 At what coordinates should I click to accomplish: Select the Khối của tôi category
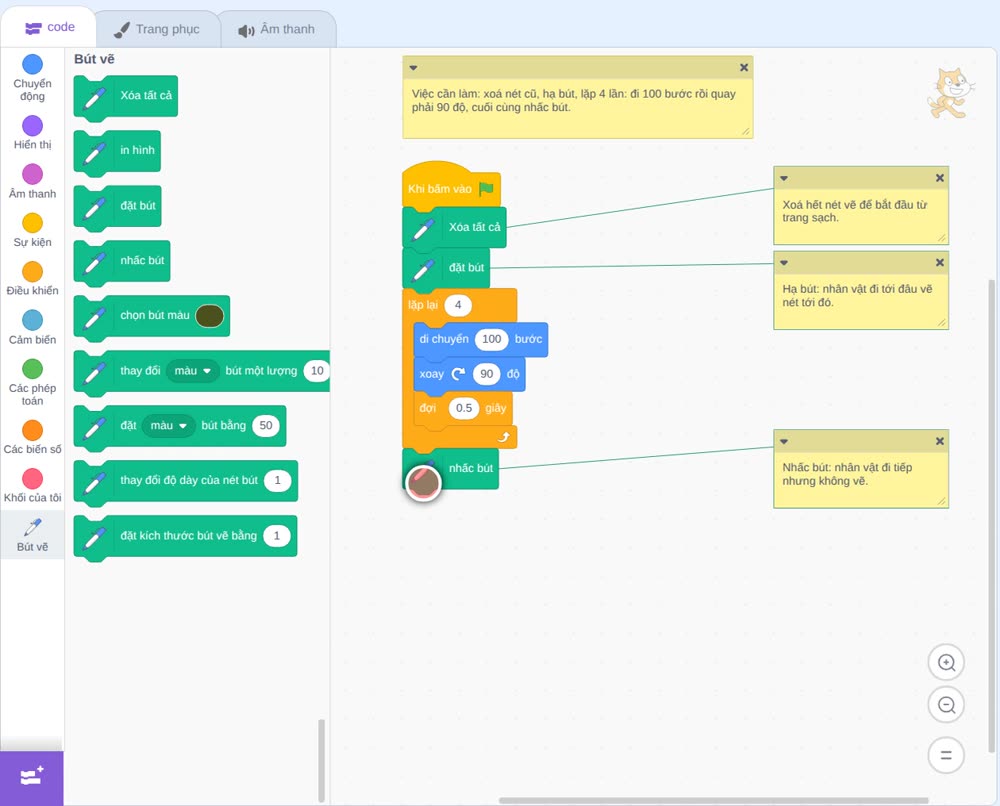[x=33, y=485]
